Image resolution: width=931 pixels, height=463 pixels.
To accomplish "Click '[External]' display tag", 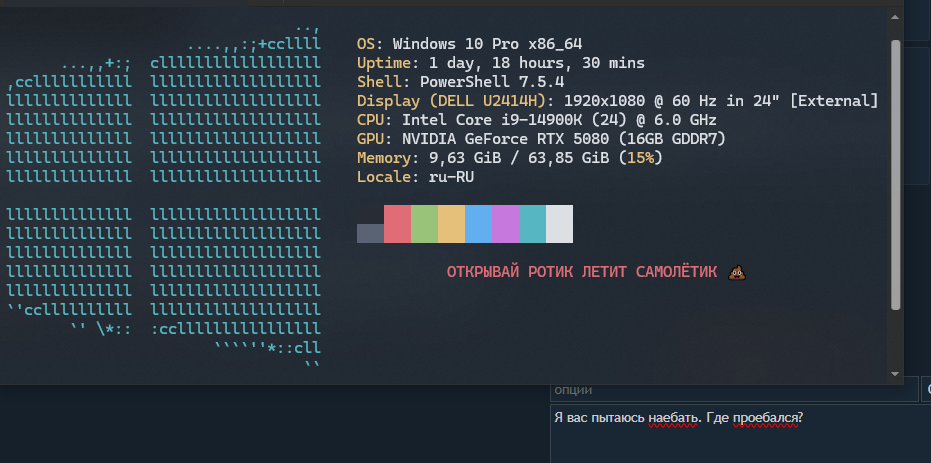I will click(x=834, y=101).
